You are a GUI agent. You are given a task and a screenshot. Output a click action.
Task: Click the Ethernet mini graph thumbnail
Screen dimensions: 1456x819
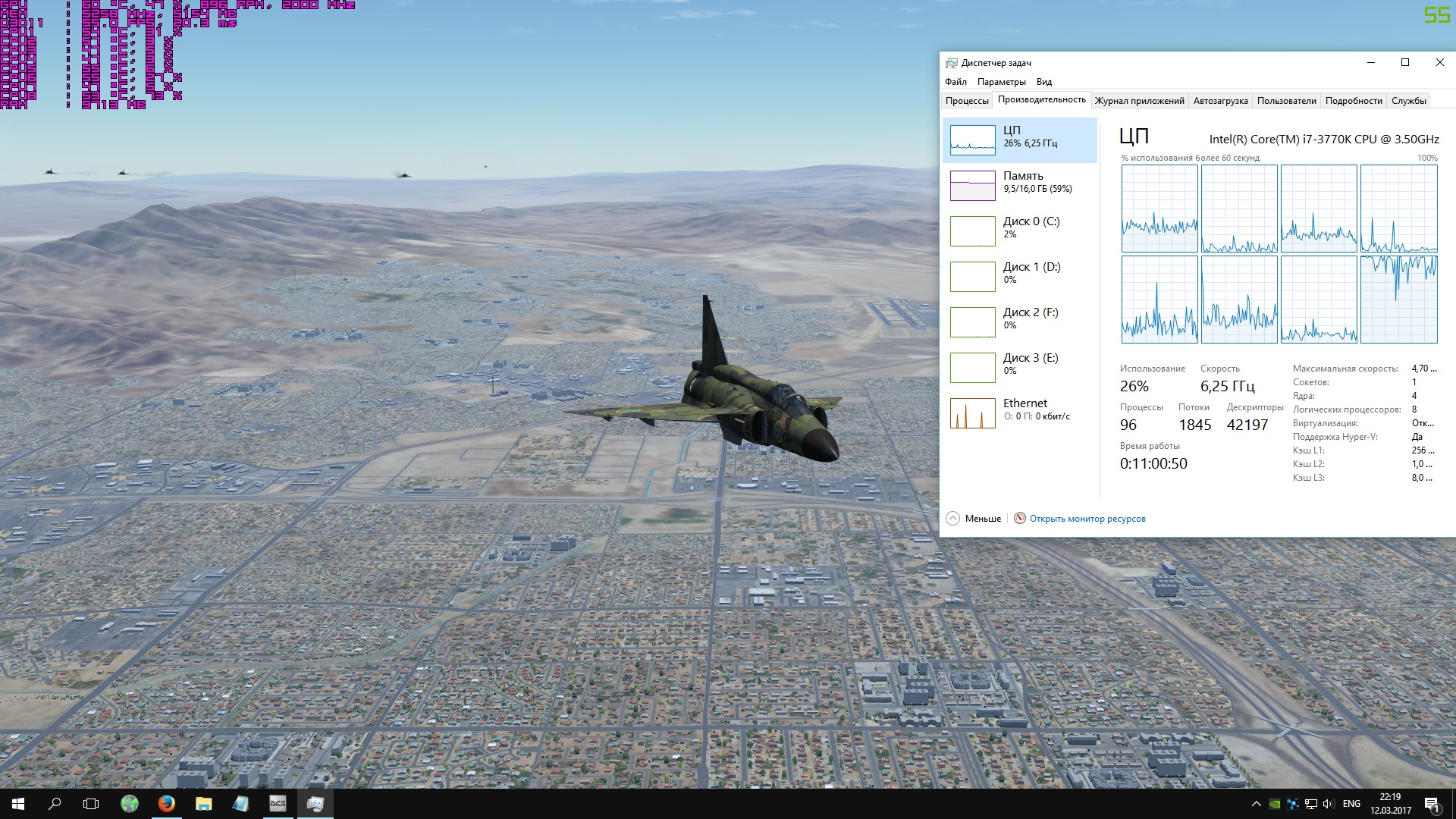point(973,413)
